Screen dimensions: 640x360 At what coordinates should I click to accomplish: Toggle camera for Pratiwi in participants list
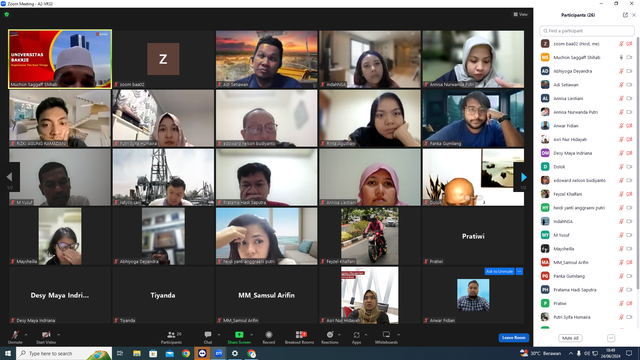(x=629, y=303)
